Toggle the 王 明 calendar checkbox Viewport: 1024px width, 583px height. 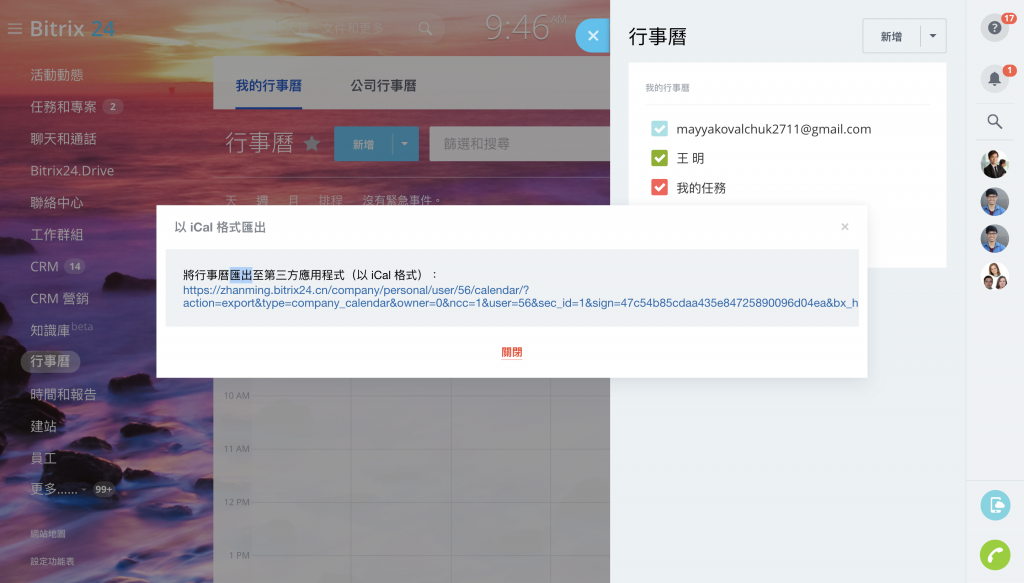(660, 158)
